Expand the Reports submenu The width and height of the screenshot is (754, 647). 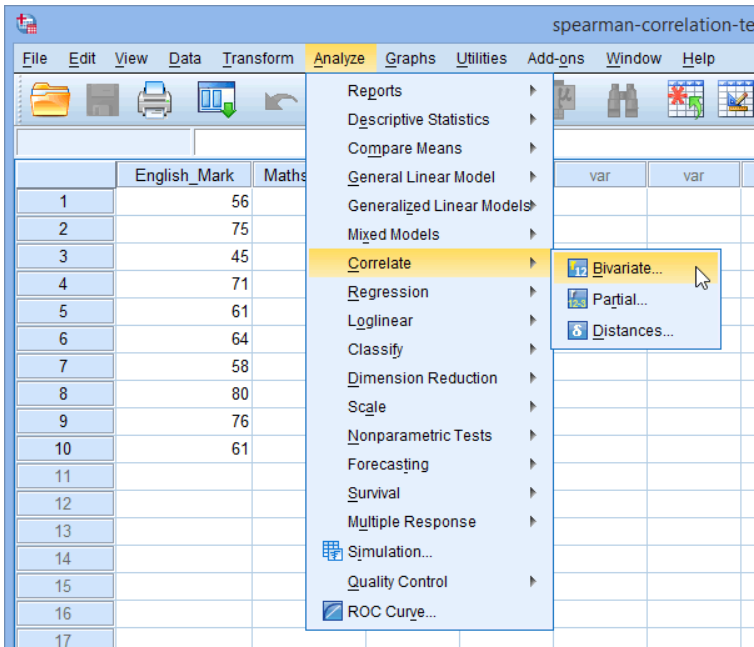429,90
